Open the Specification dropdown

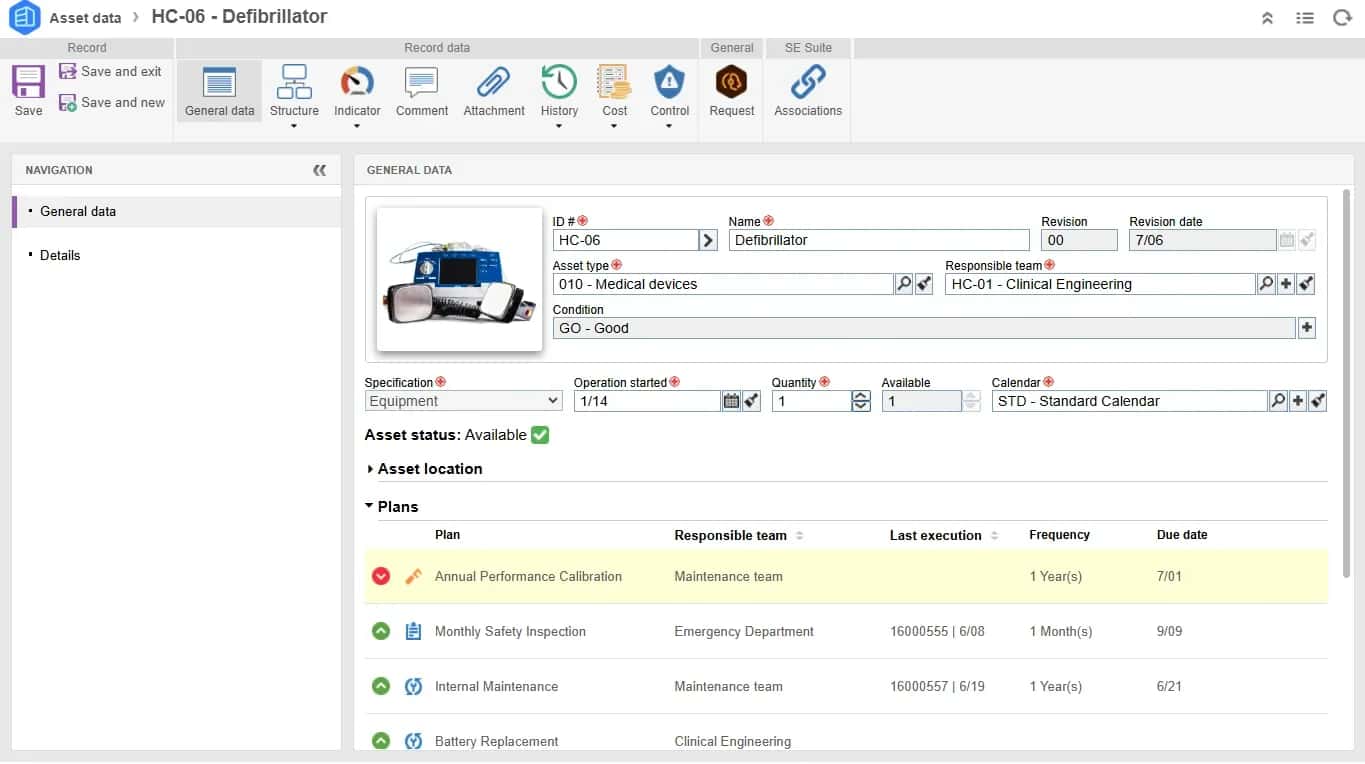[x=464, y=401]
